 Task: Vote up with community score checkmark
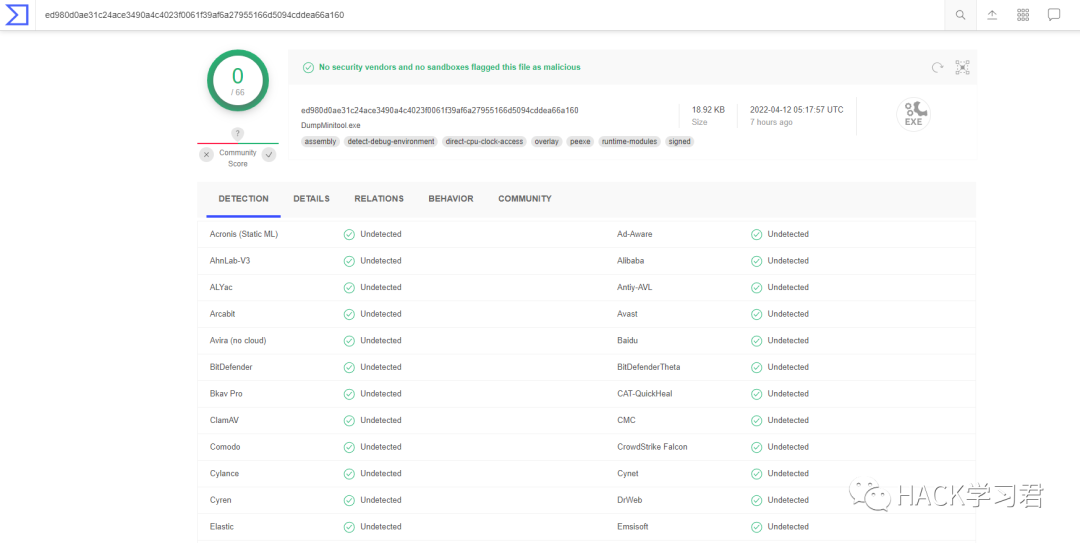[x=269, y=155]
